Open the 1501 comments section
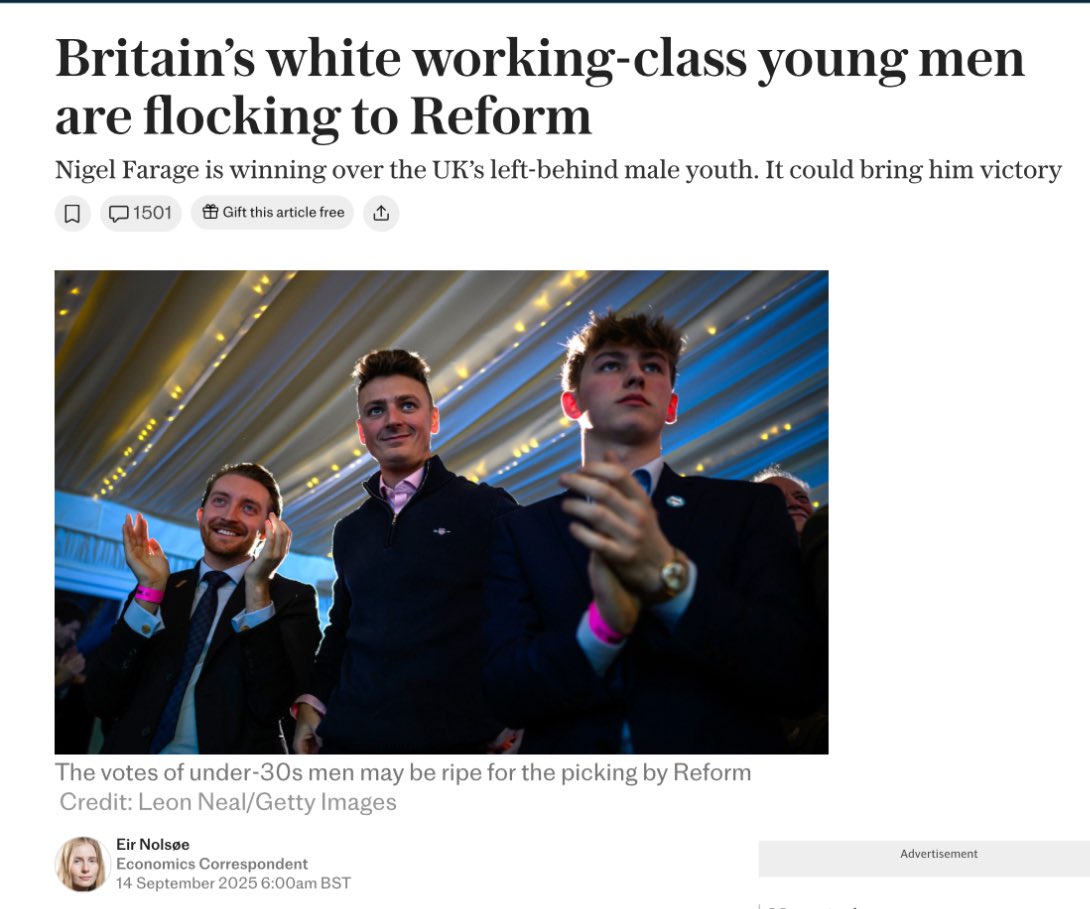This screenshot has height=909, width=1090. [140, 213]
